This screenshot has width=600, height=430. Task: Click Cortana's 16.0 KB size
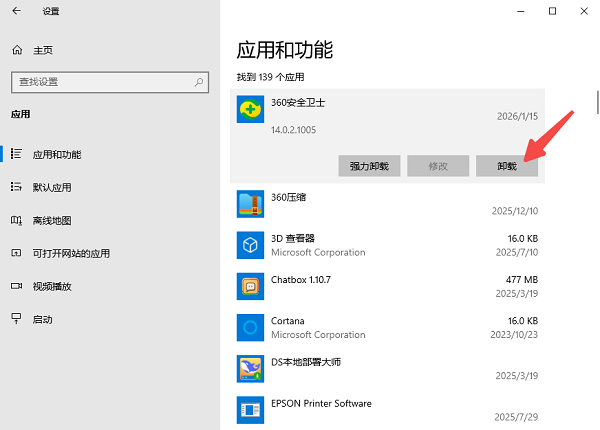(x=523, y=321)
